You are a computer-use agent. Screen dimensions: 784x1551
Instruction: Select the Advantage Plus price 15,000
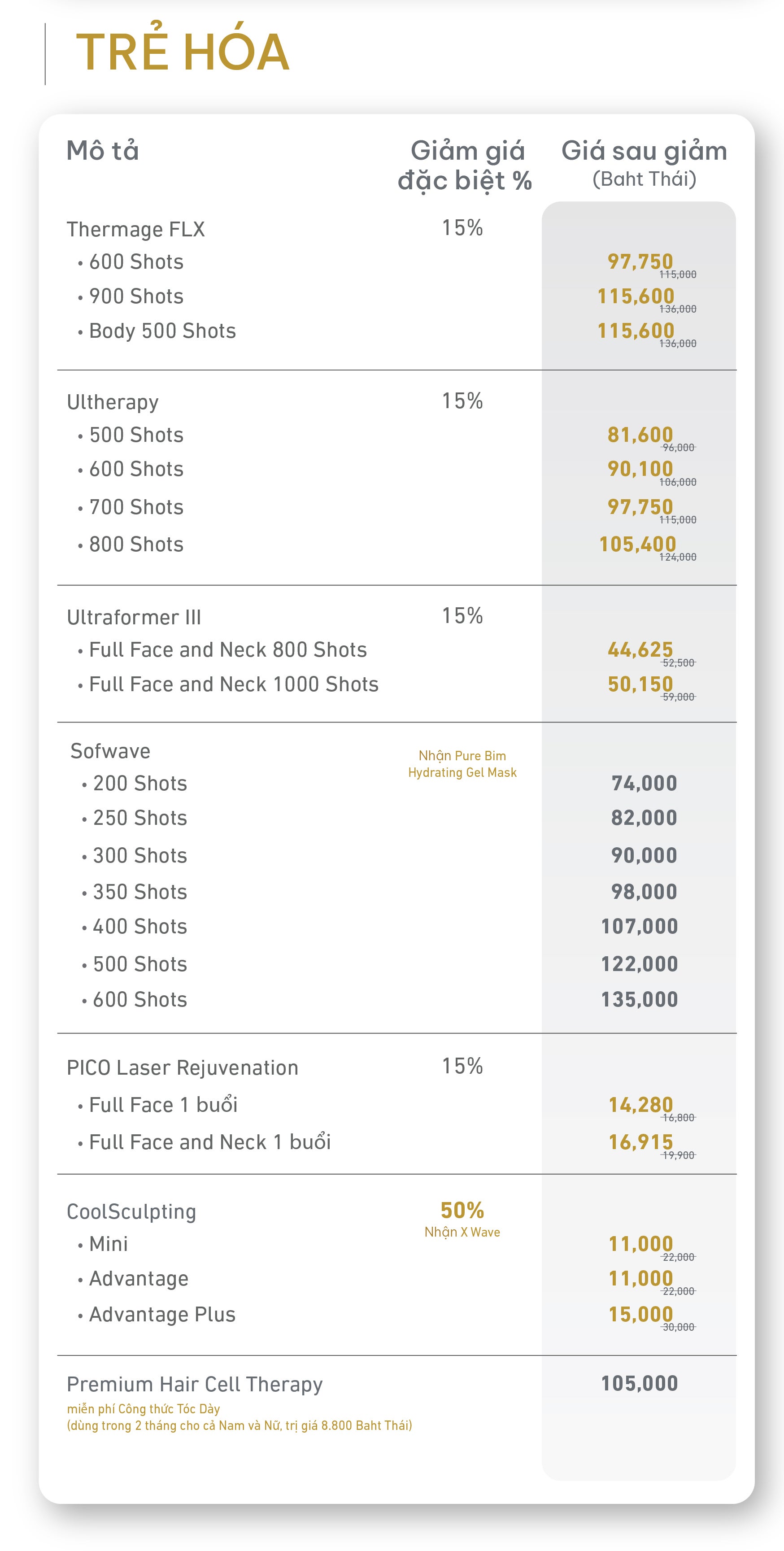640,1314
